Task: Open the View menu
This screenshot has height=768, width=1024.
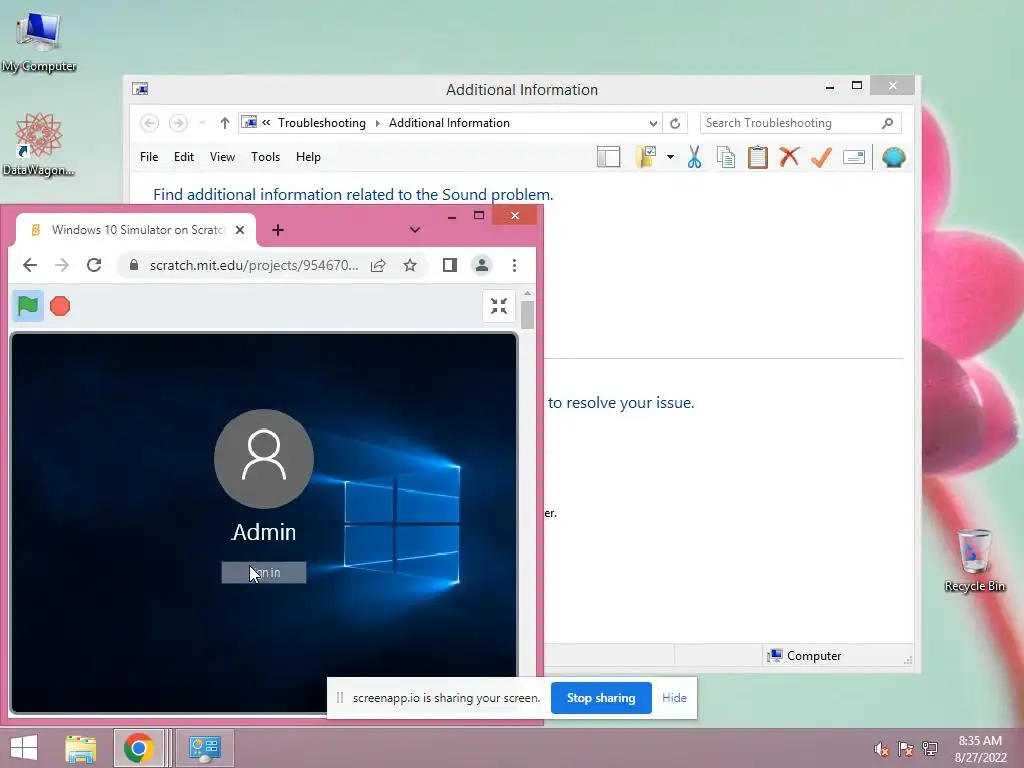Action: tap(222, 157)
